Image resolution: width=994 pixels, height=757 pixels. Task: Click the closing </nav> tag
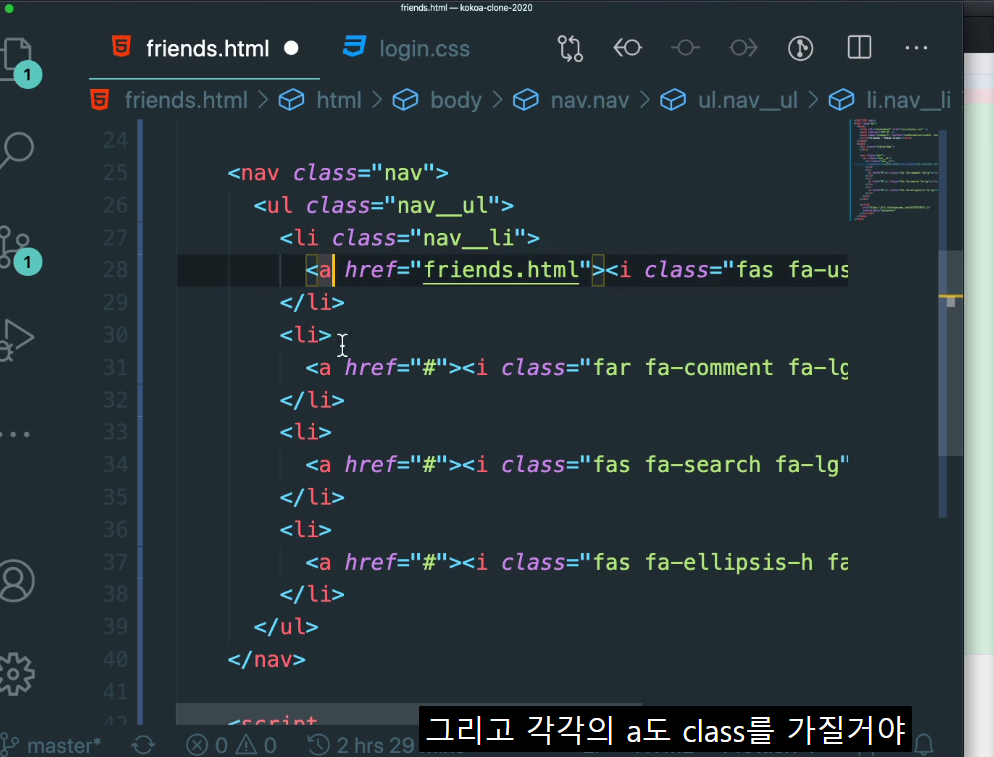[266, 659]
